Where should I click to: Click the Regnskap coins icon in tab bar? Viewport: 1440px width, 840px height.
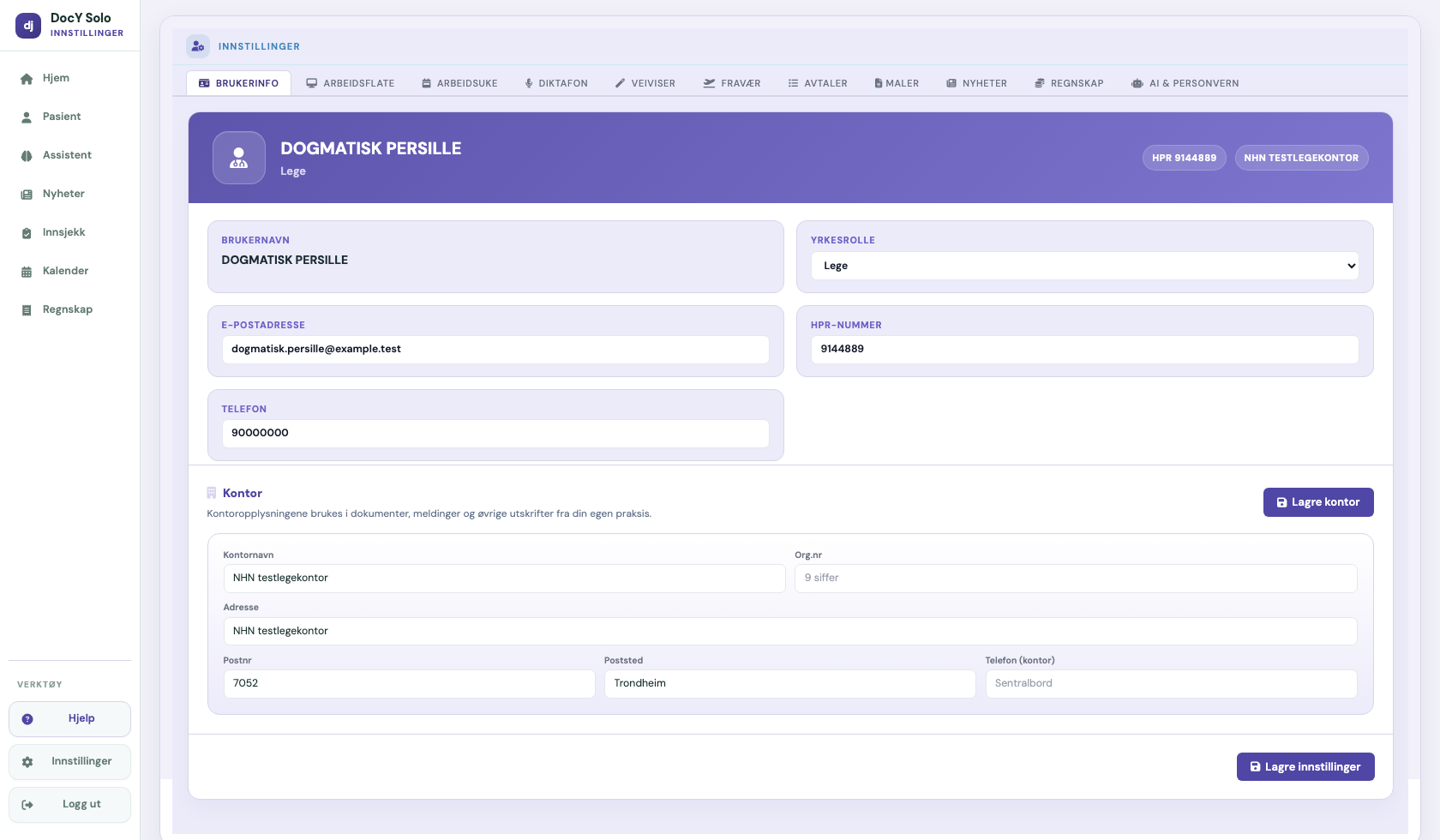pos(1040,83)
